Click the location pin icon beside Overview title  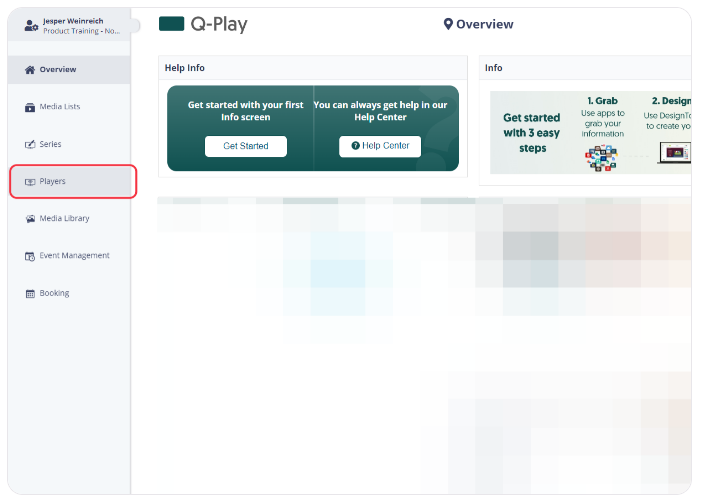pos(448,24)
